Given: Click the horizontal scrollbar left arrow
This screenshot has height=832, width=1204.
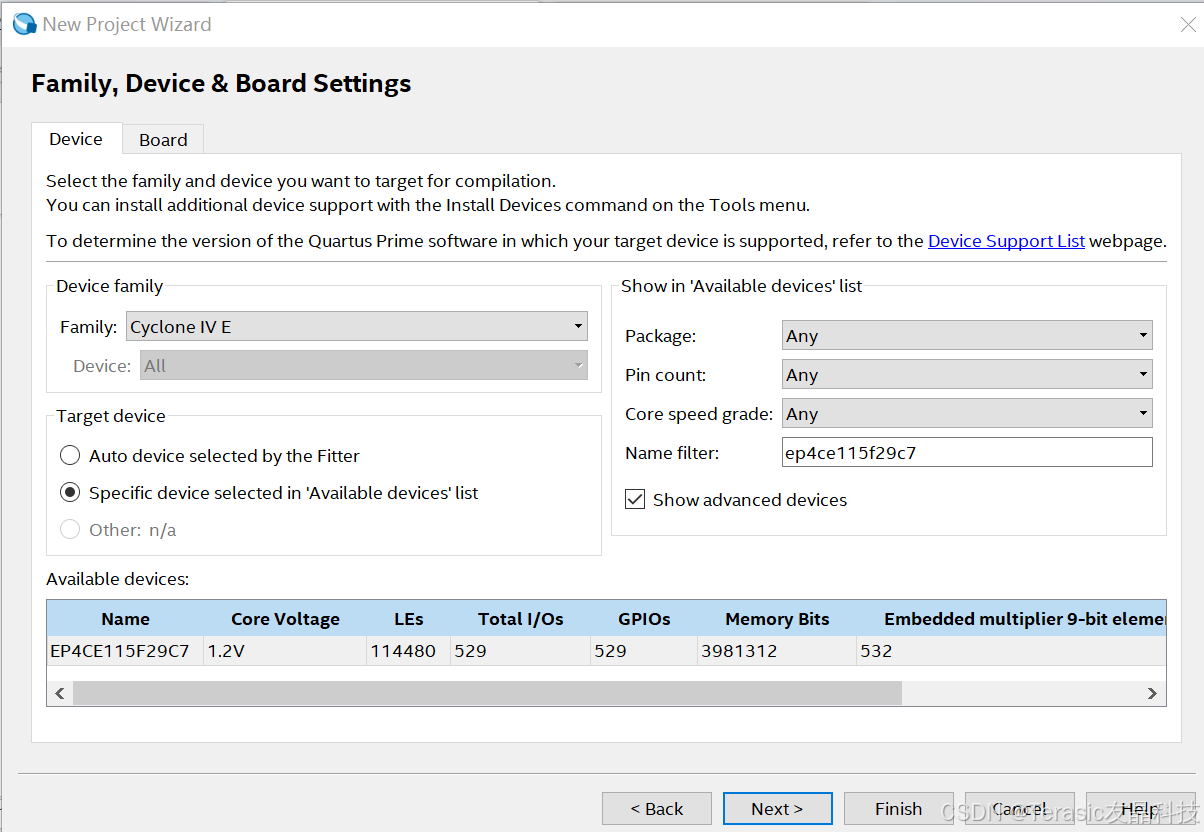Looking at the screenshot, I should (60, 693).
